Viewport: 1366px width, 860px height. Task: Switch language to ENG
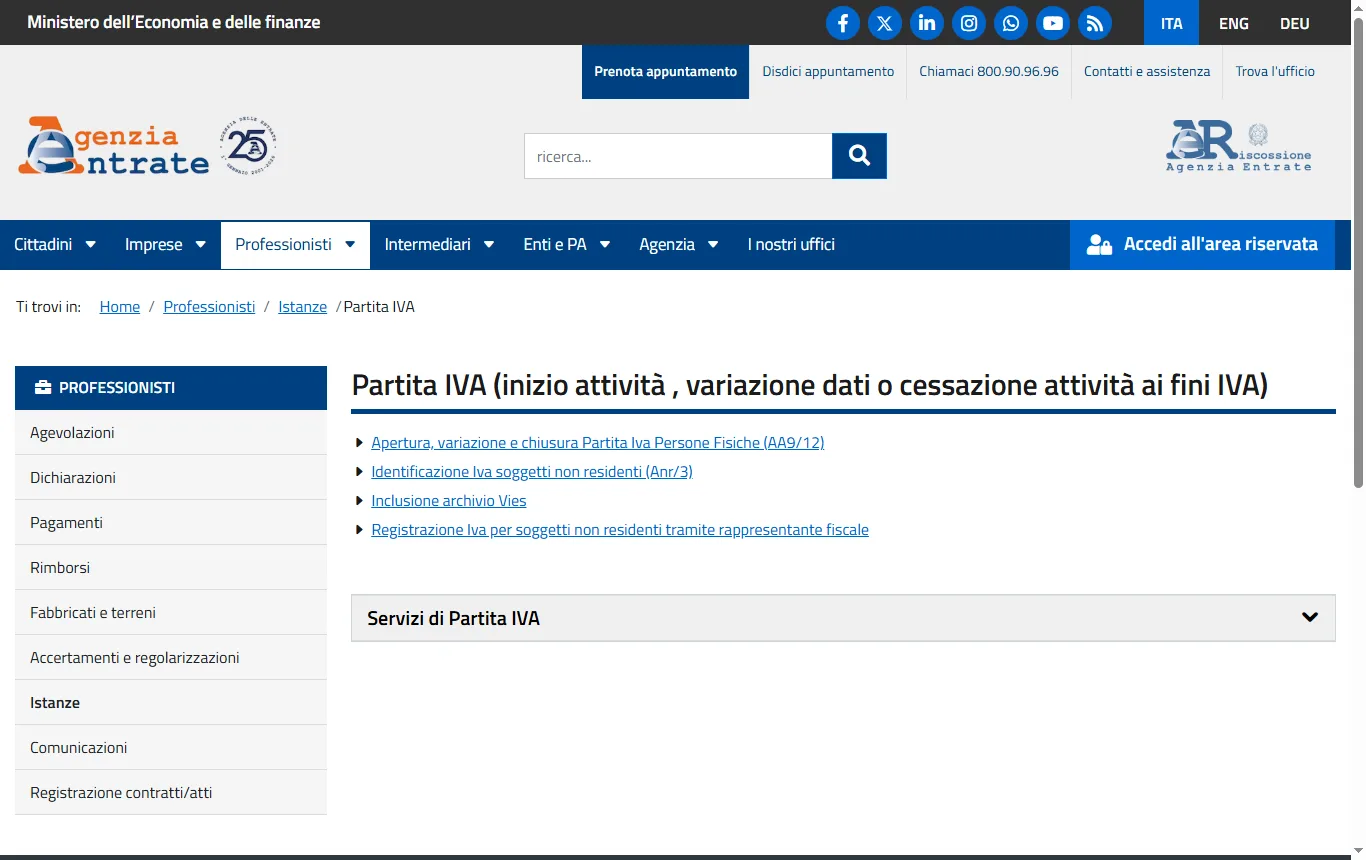[1234, 23]
